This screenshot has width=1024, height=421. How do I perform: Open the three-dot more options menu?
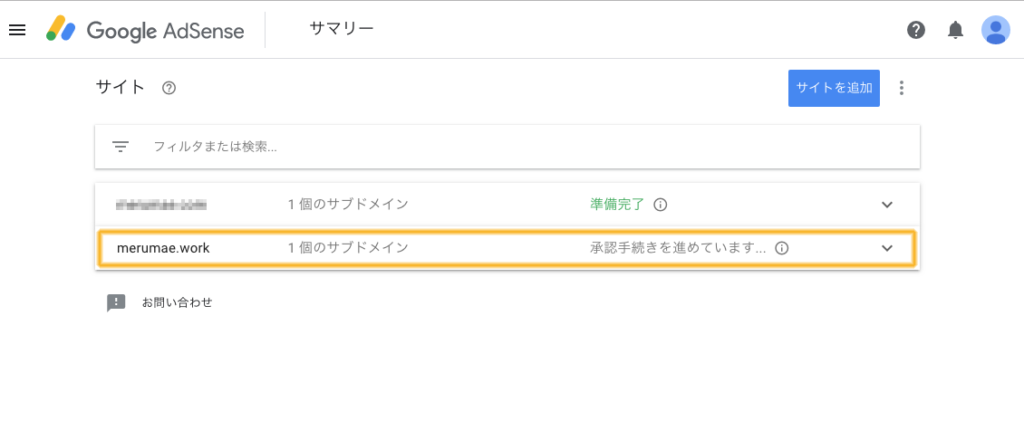coord(902,88)
